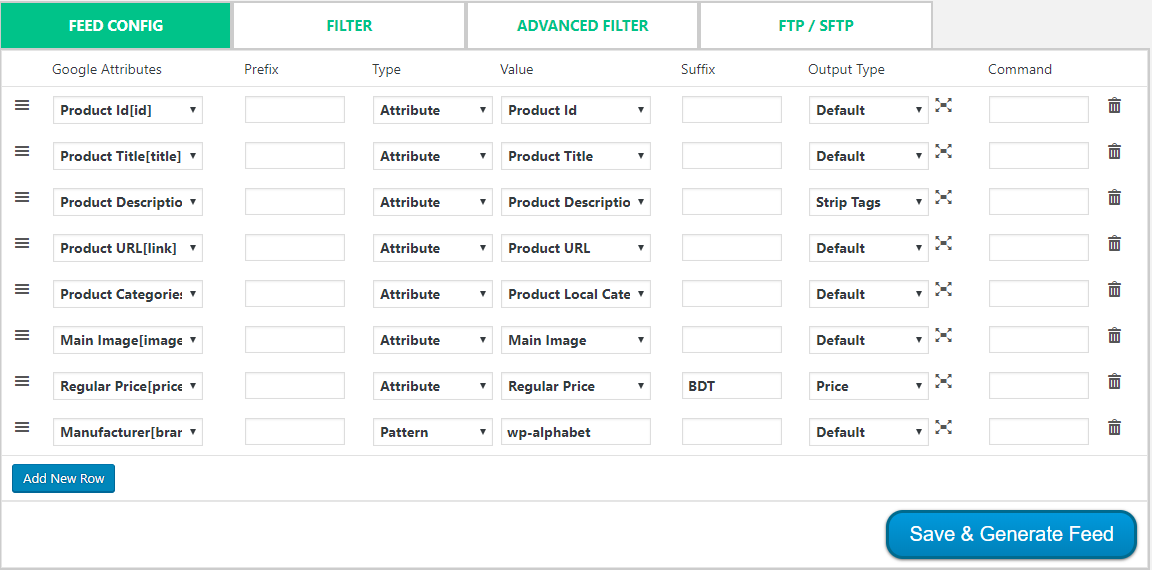Open the Regular Price value dropdown
The image size is (1152, 570).
pos(575,386)
